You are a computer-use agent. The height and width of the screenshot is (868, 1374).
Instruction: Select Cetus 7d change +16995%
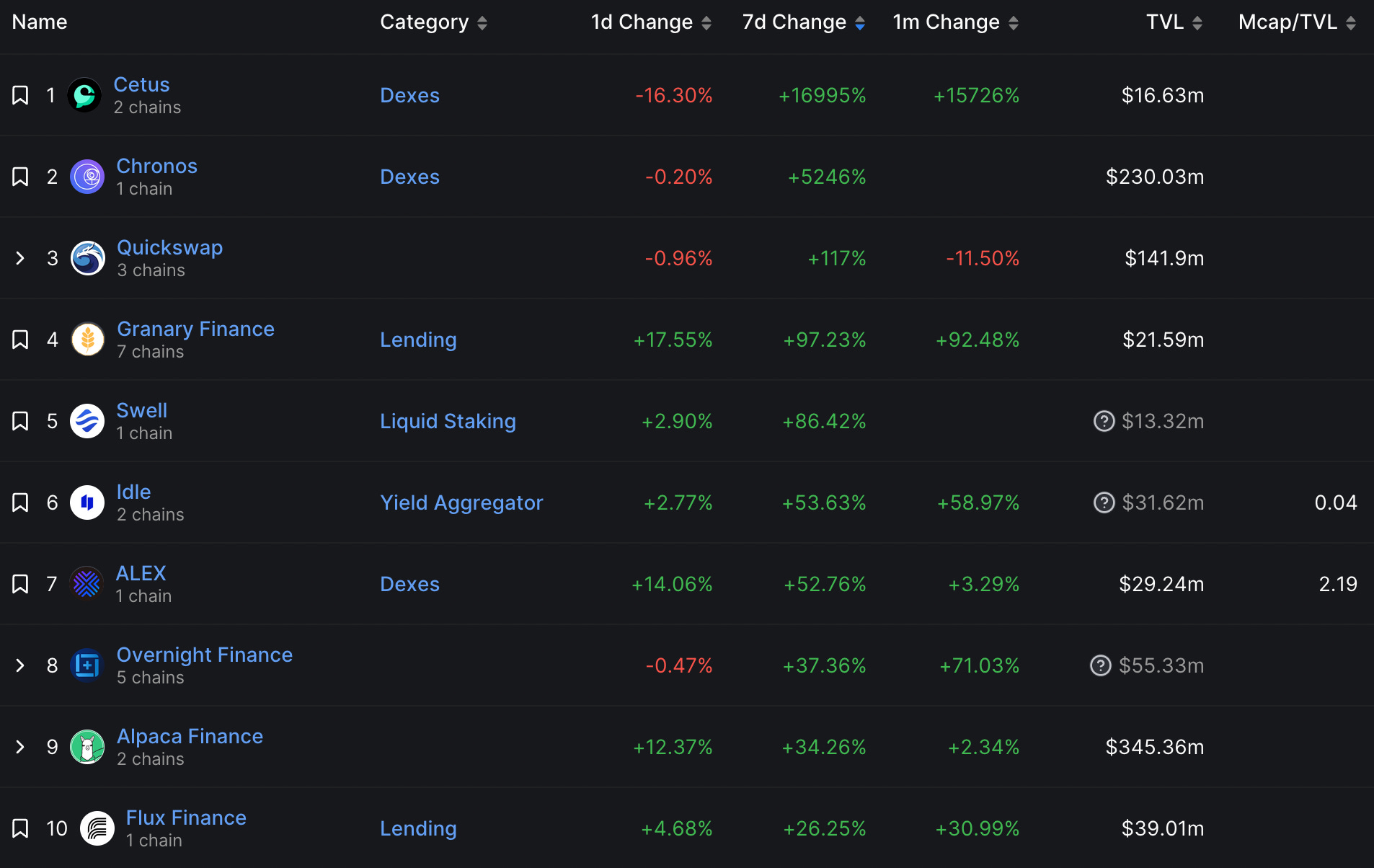click(x=823, y=95)
